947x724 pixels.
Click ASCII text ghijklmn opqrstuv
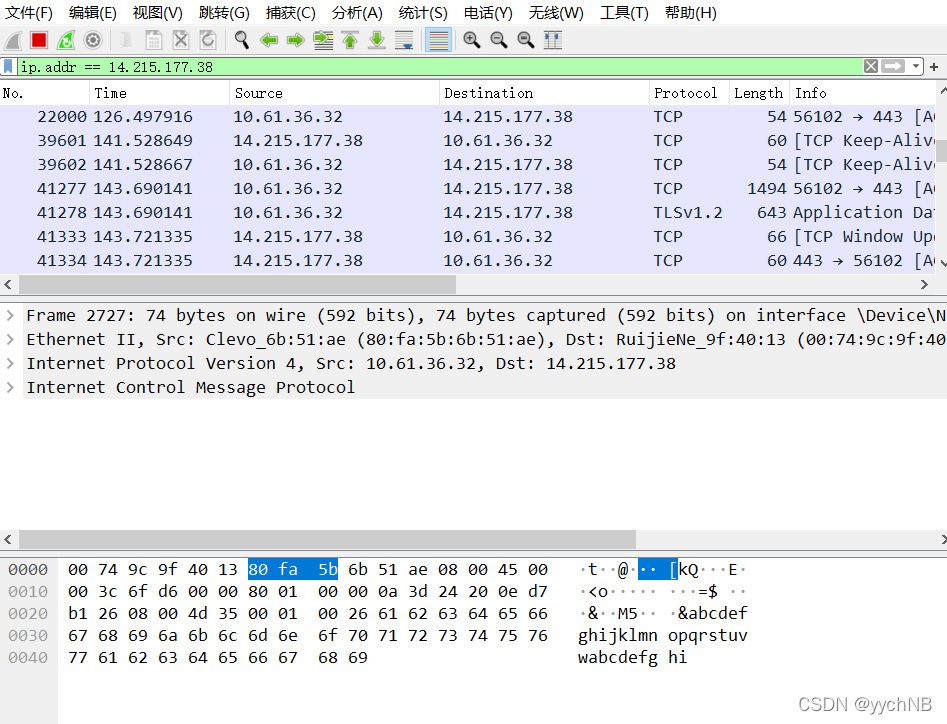(x=663, y=635)
